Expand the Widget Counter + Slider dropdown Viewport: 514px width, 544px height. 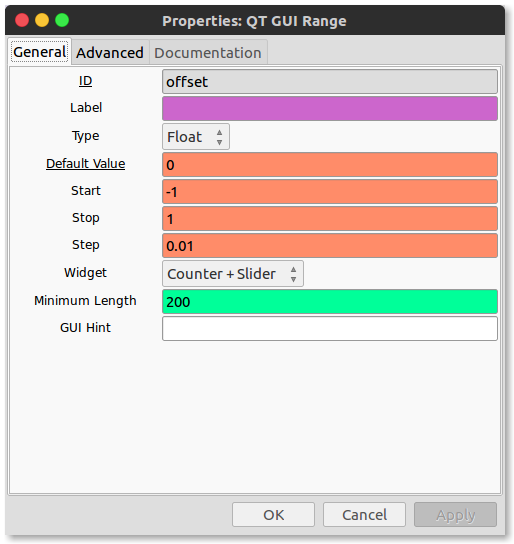tap(233, 274)
